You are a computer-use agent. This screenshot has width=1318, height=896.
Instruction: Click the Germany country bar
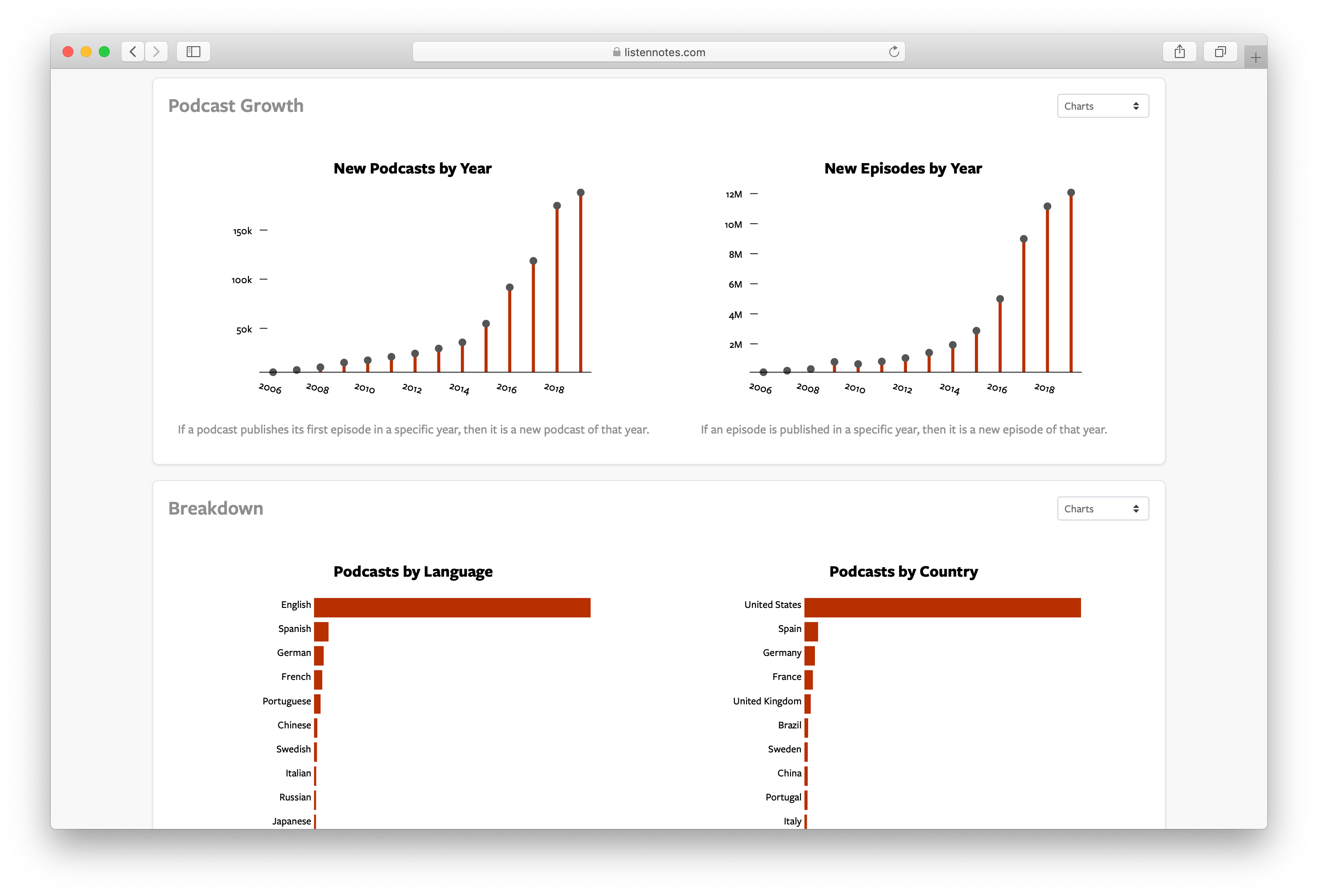(809, 655)
